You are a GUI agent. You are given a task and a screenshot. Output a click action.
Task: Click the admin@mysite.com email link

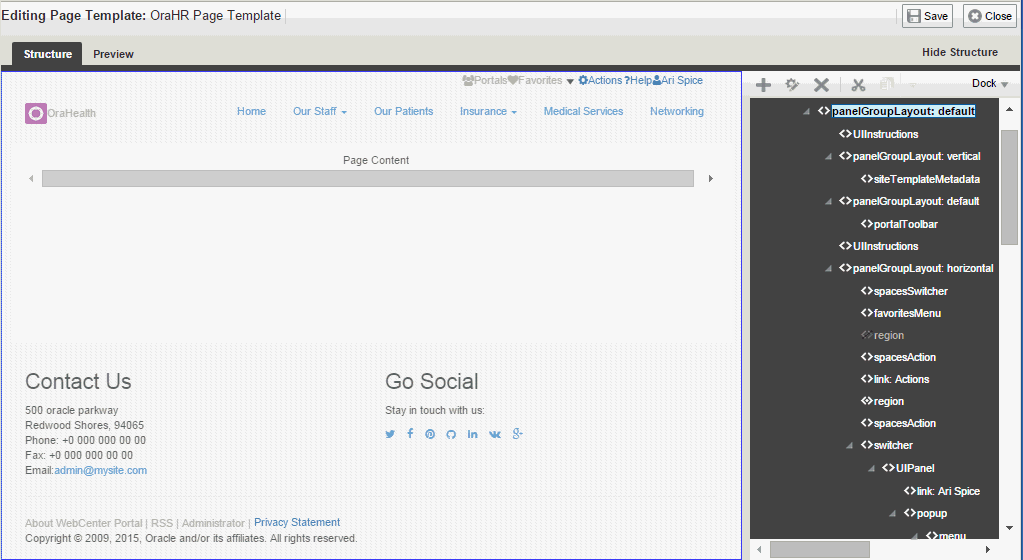point(100,471)
